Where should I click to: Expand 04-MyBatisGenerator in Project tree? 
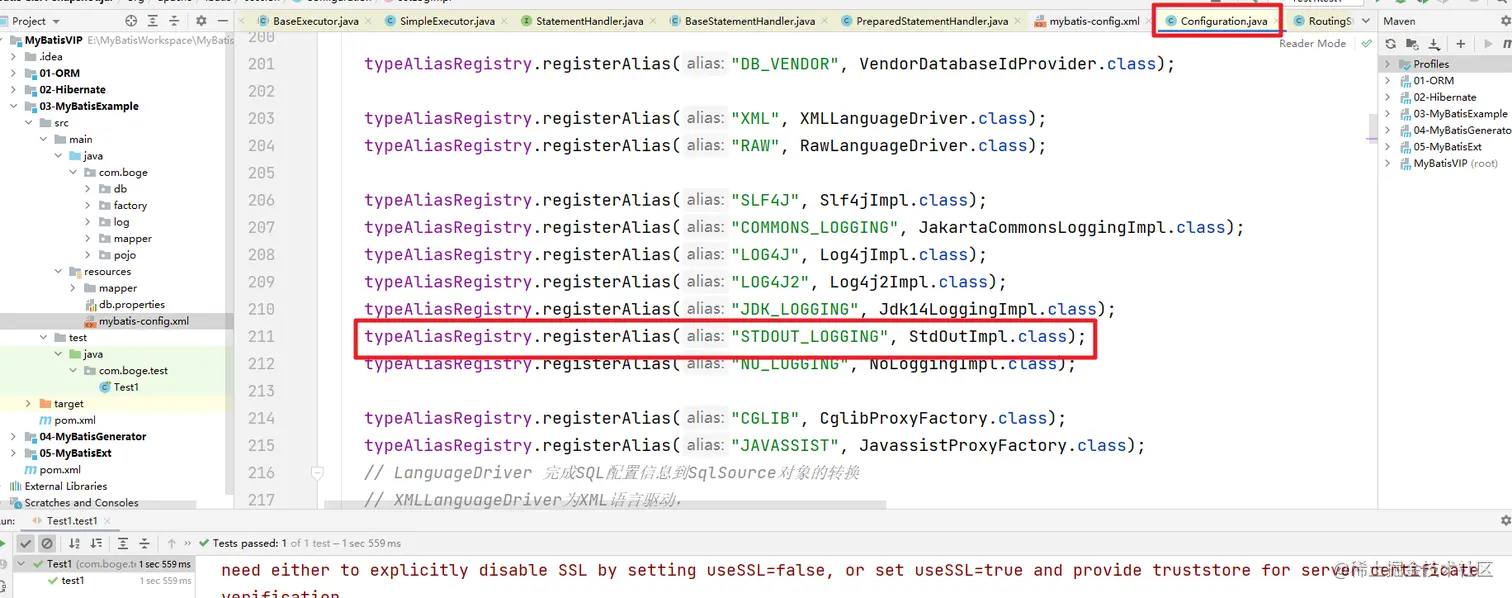pos(13,436)
